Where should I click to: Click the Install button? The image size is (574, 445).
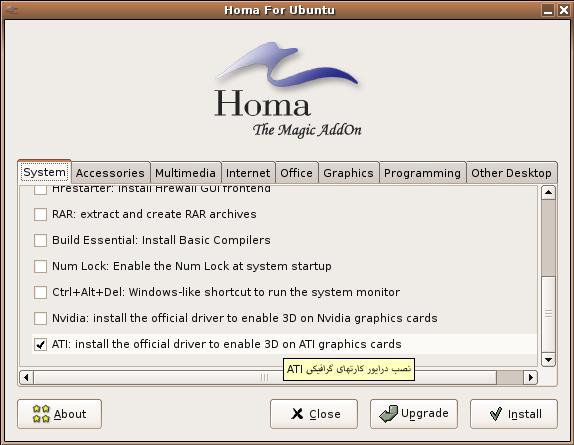[514, 414]
